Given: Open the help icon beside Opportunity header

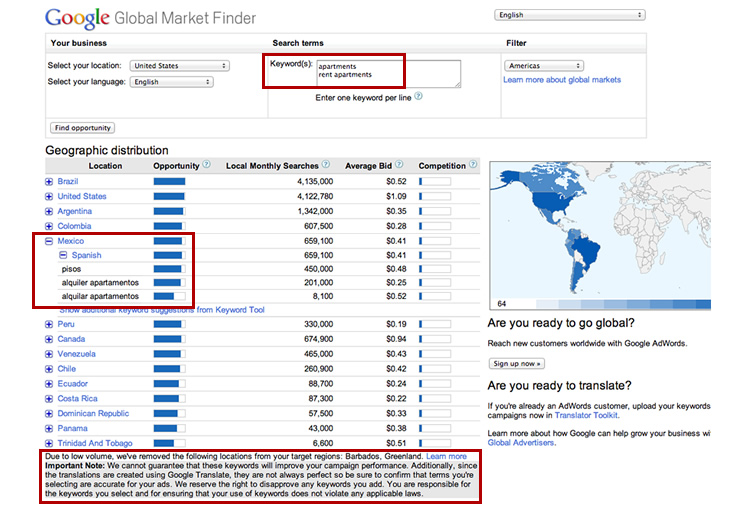Looking at the screenshot, I should 207,164.
